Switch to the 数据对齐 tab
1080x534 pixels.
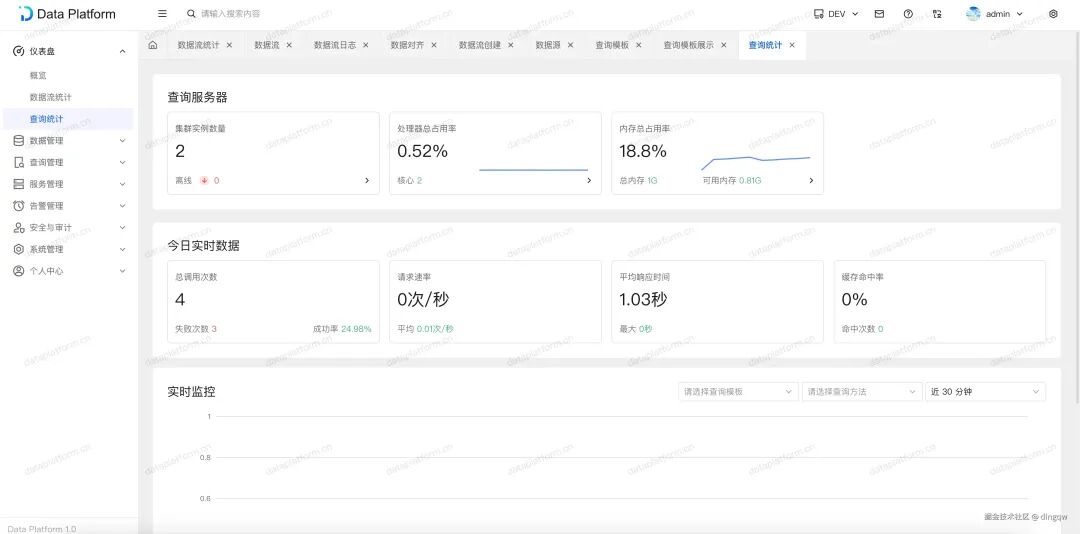coord(407,45)
